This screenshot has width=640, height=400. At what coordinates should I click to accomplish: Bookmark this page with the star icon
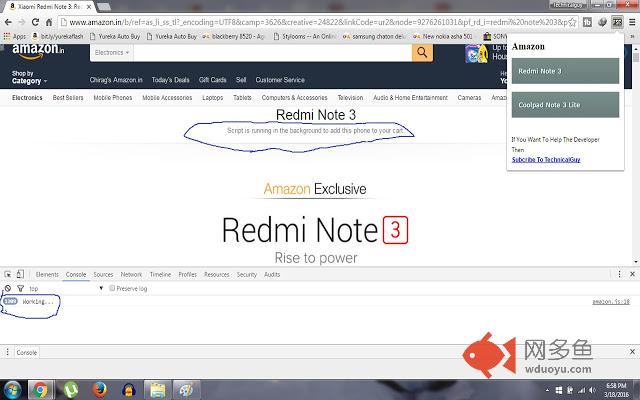coord(572,22)
